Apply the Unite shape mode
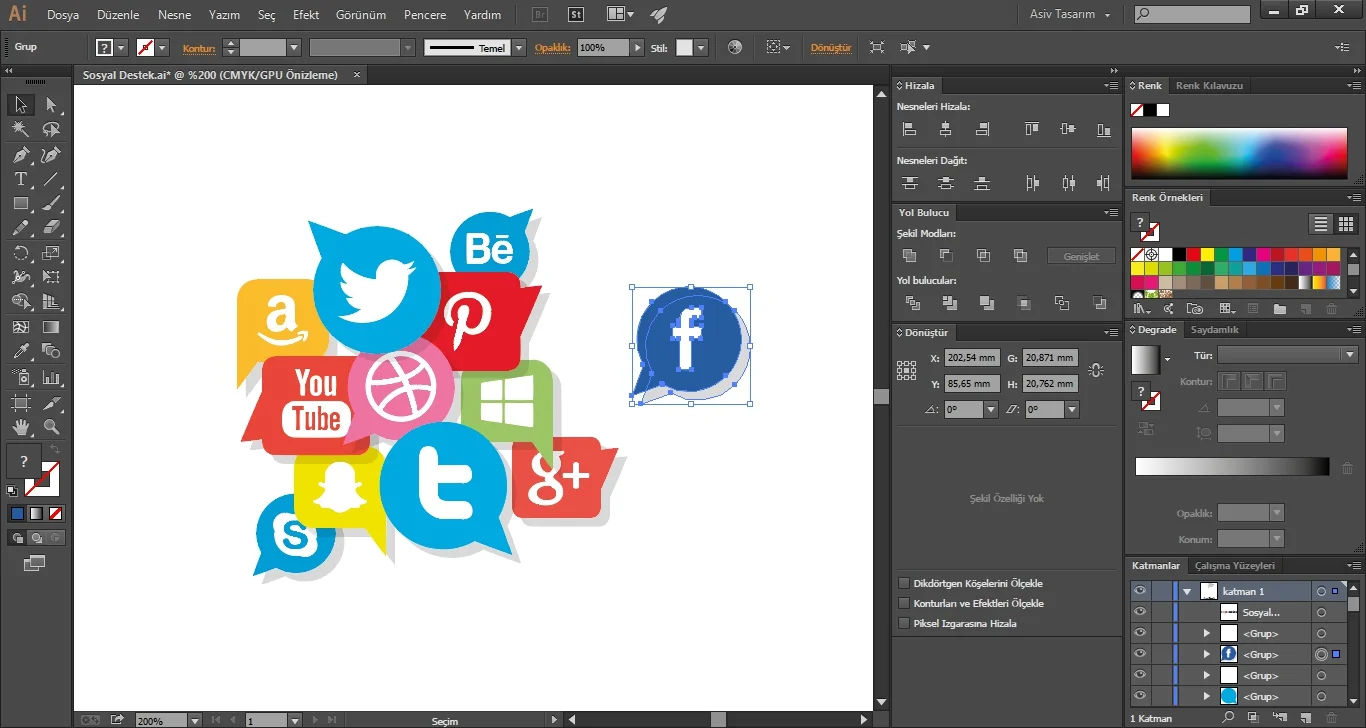 (x=909, y=256)
